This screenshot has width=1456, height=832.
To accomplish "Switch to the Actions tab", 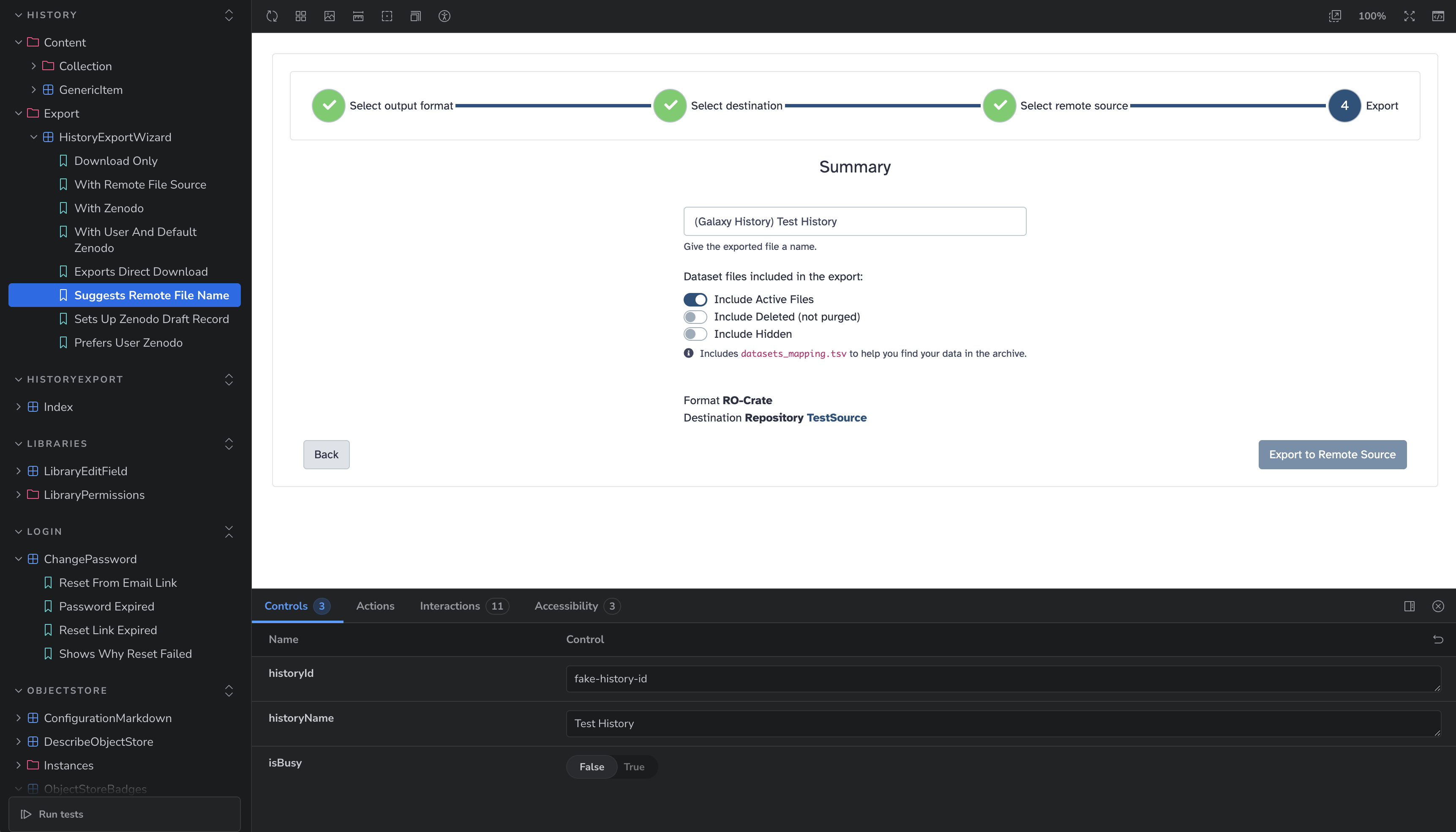I will tap(375, 606).
